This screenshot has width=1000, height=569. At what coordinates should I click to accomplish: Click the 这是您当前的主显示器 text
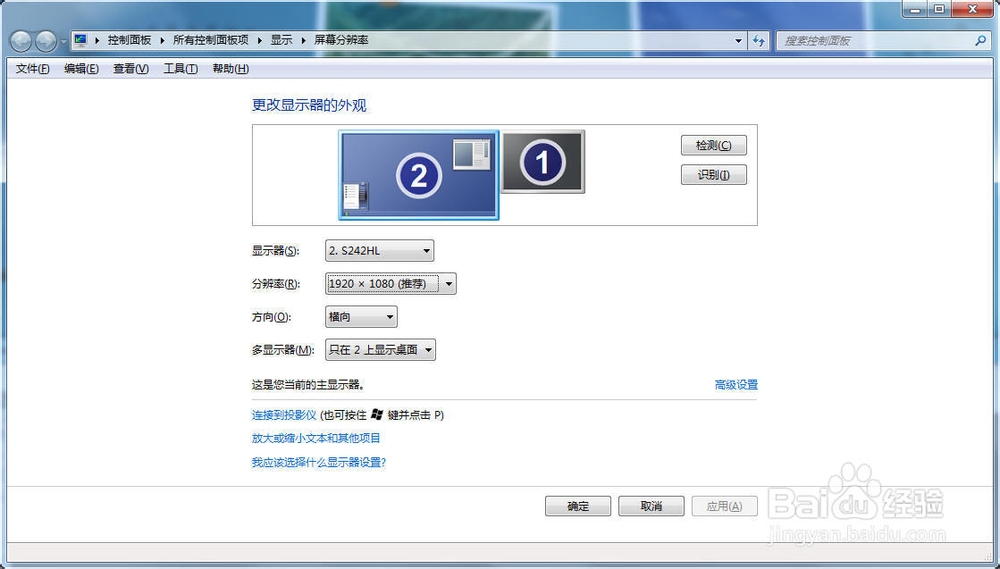(308, 385)
